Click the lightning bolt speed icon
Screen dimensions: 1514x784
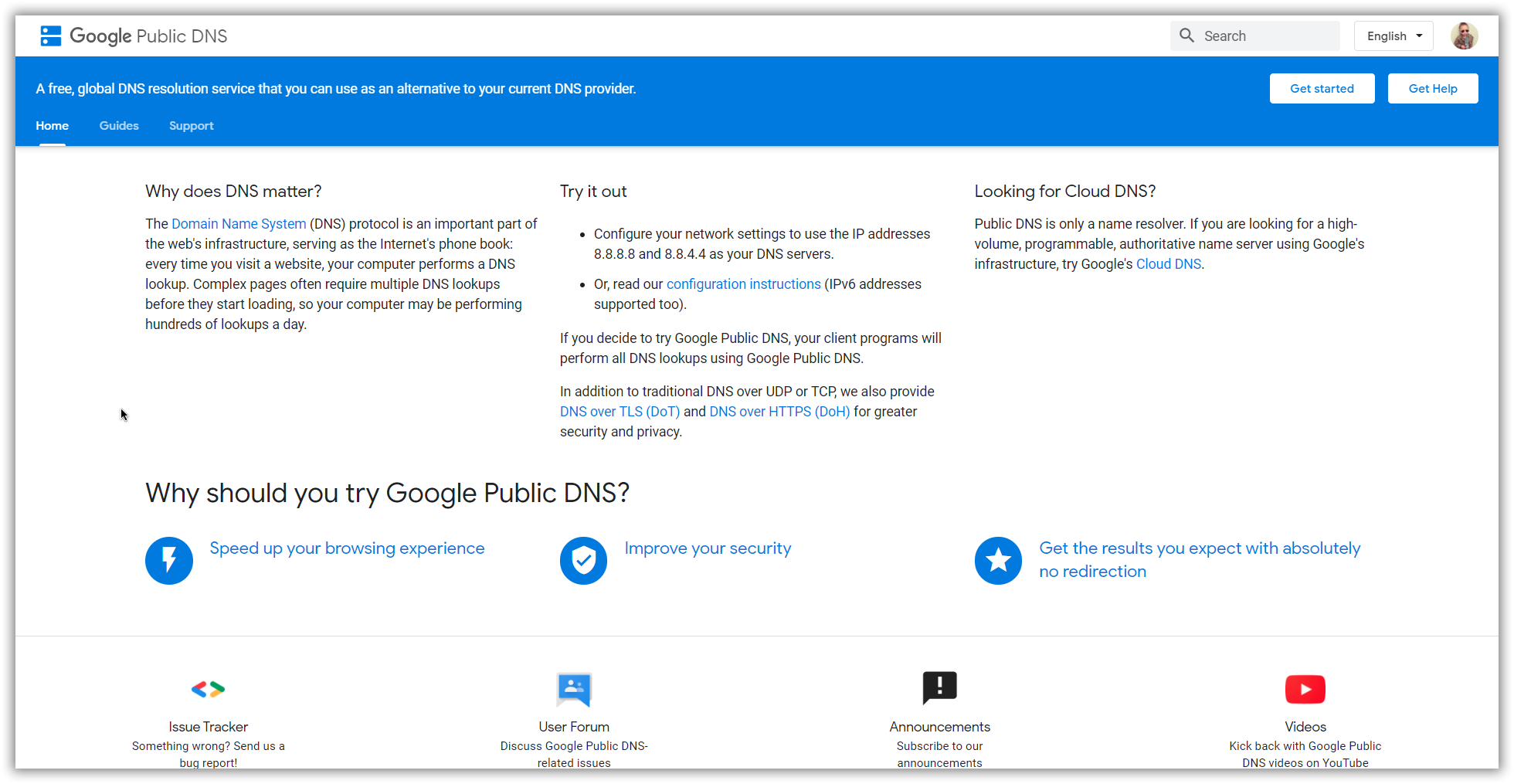click(169, 561)
